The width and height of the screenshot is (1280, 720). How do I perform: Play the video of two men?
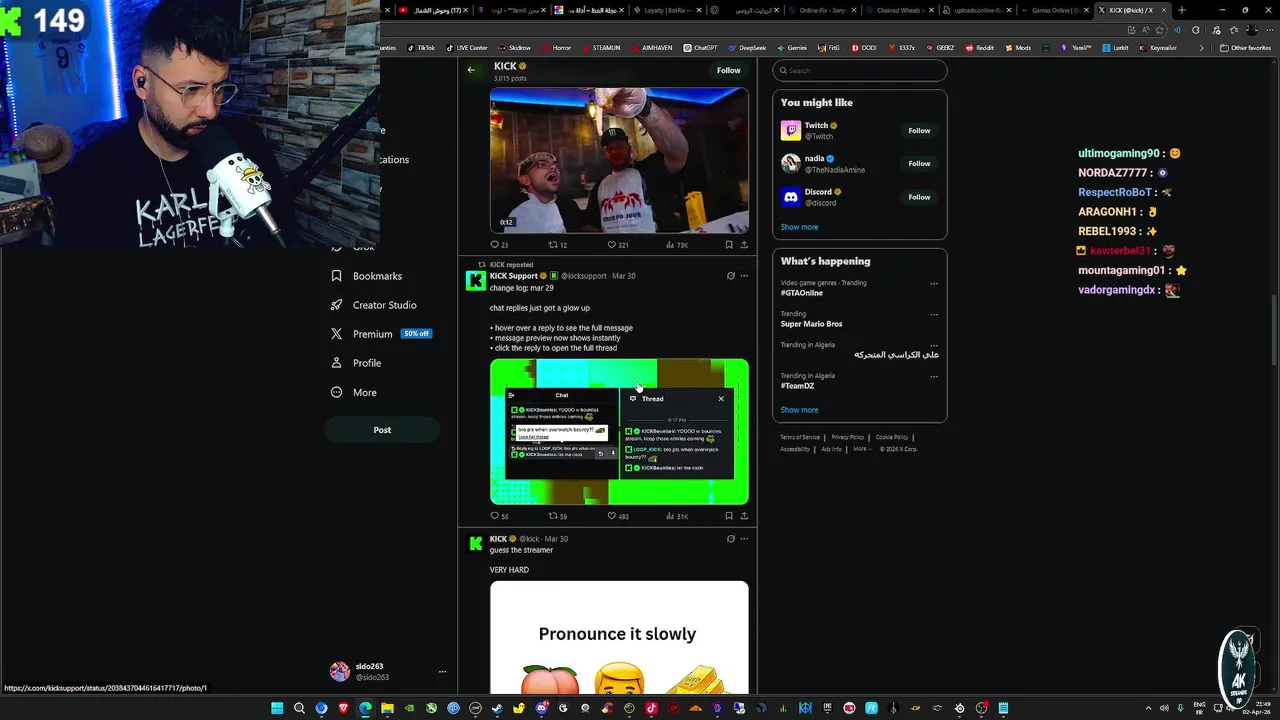click(619, 160)
